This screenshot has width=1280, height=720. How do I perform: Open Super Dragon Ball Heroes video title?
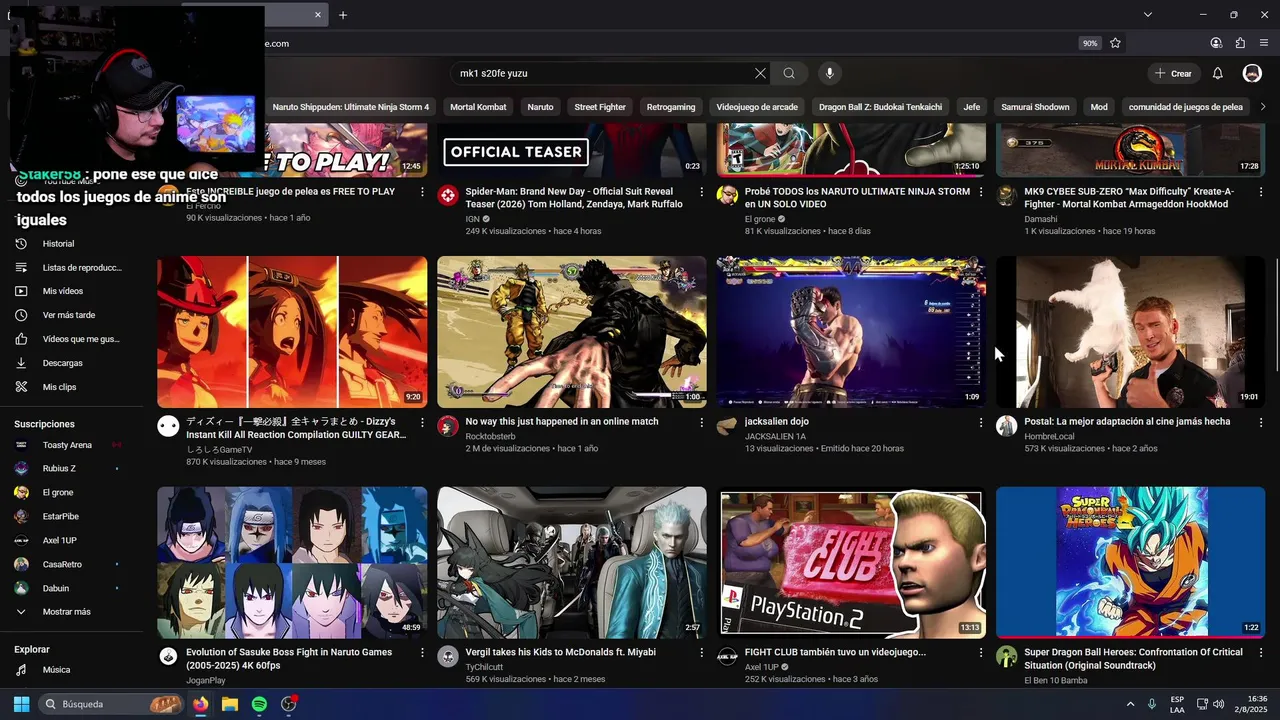click(1134, 659)
